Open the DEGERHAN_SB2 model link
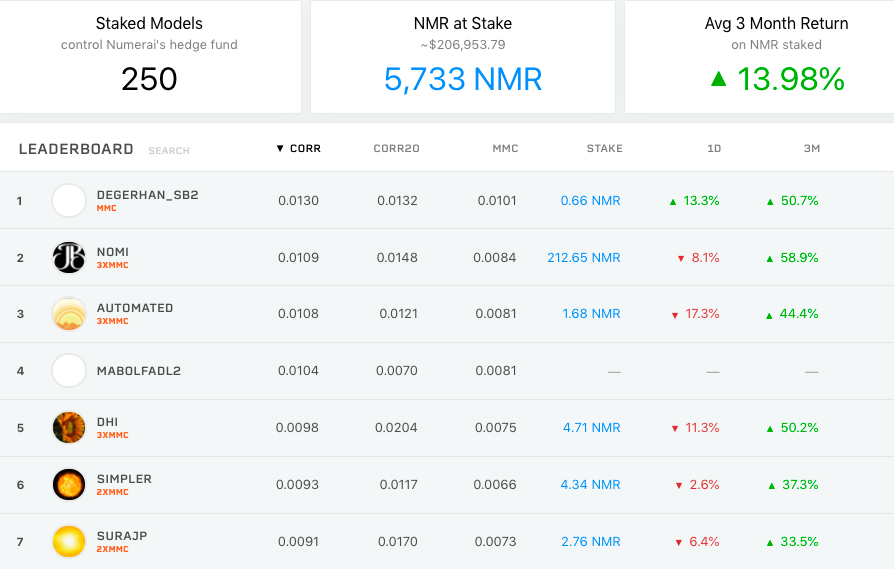Screen dimensions: 894x569 (148, 195)
